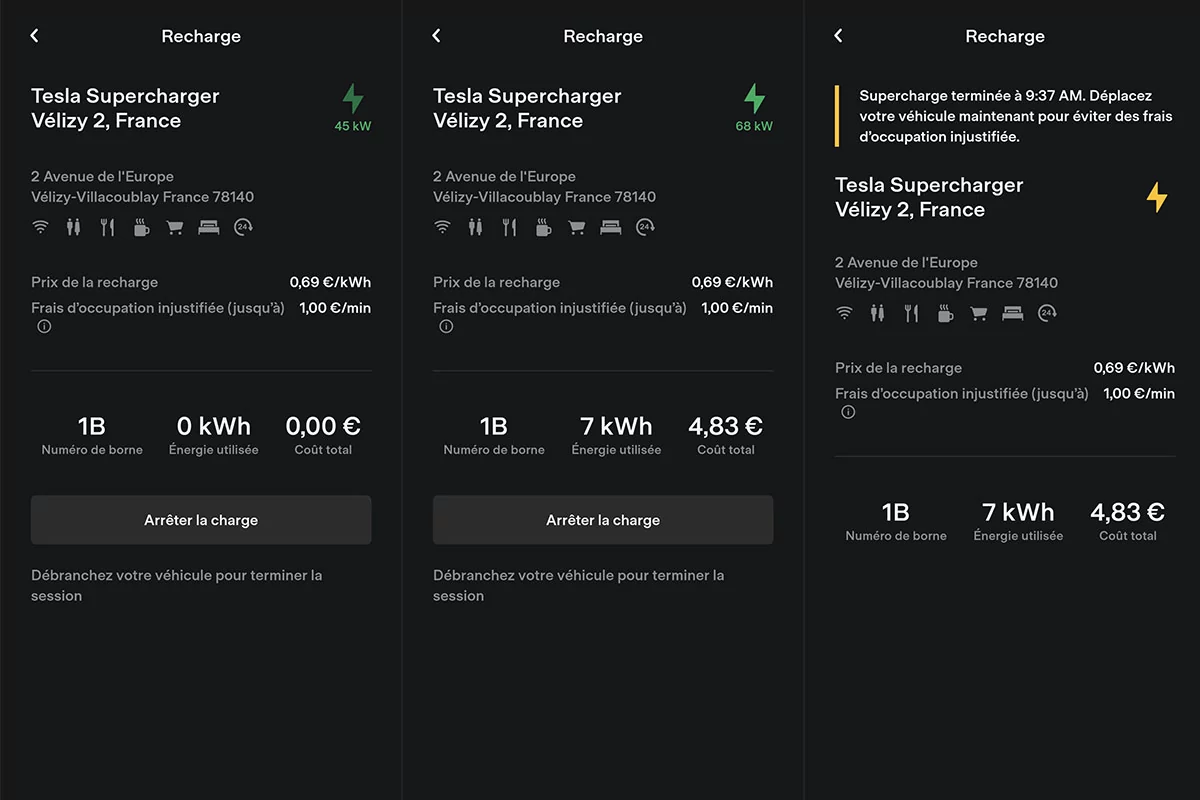
Task: Tap the 24-hour icon on 68 kW screen
Action: [x=646, y=227]
